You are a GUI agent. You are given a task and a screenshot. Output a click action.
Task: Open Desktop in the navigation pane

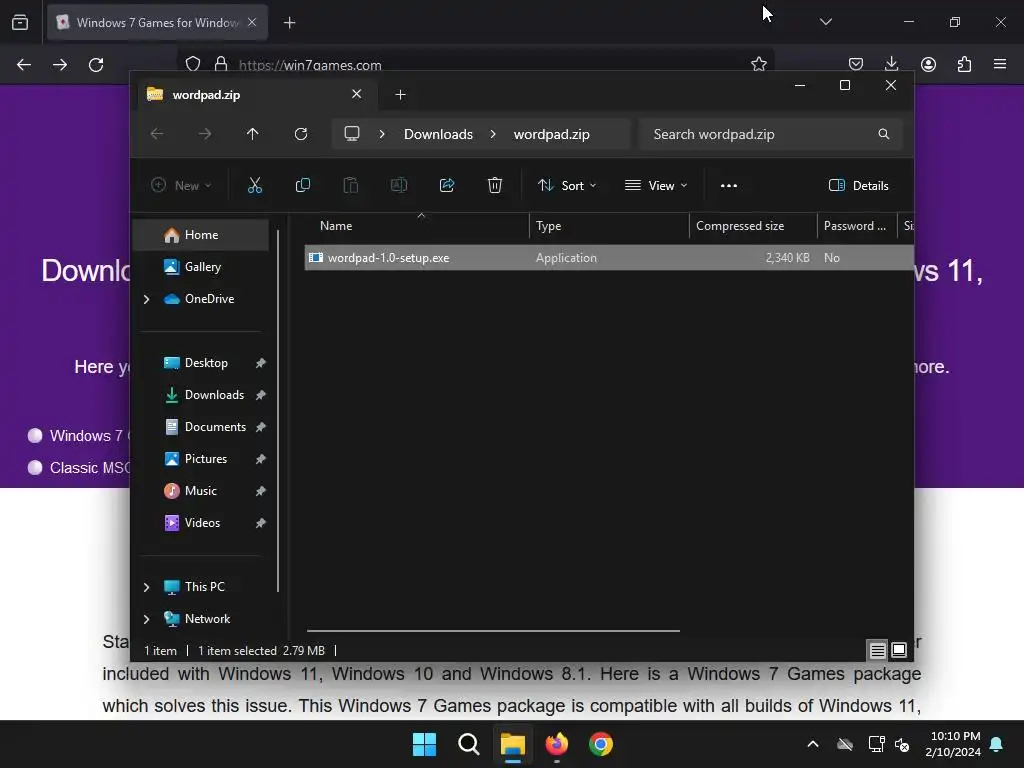pos(206,363)
